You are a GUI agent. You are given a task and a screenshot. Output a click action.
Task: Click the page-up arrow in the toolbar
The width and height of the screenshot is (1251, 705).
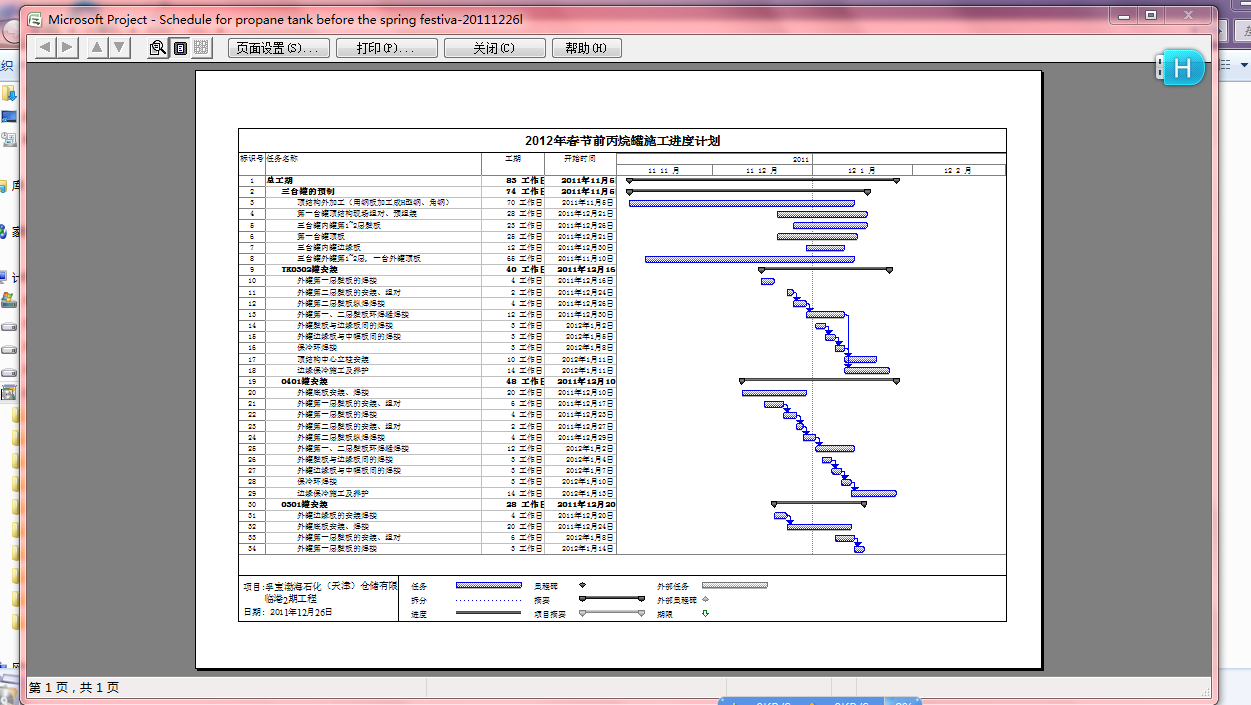pyautogui.click(x=96, y=46)
